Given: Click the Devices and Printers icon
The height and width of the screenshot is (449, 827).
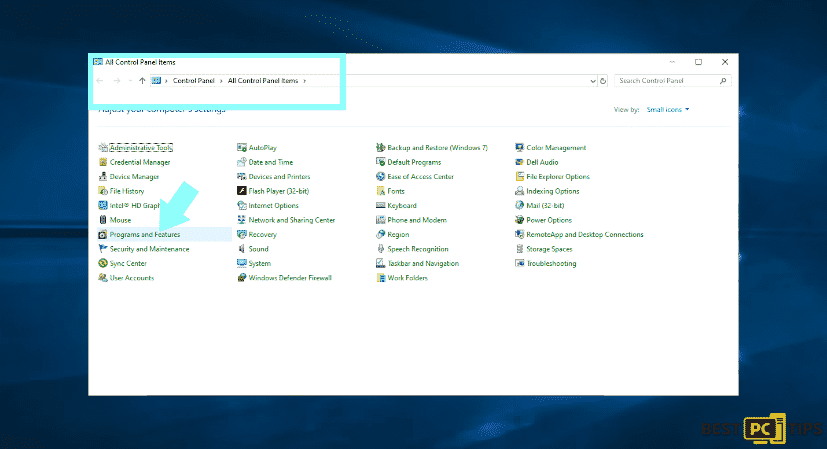Looking at the screenshot, I should click(x=242, y=177).
